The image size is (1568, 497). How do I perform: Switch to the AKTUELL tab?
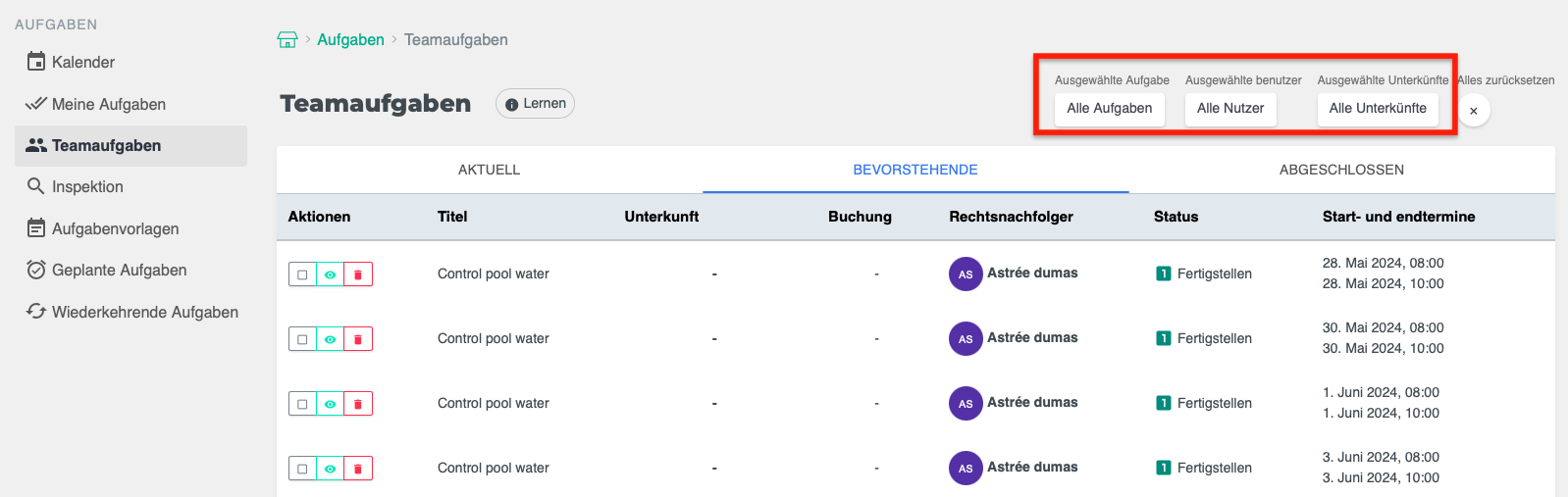[x=489, y=170]
